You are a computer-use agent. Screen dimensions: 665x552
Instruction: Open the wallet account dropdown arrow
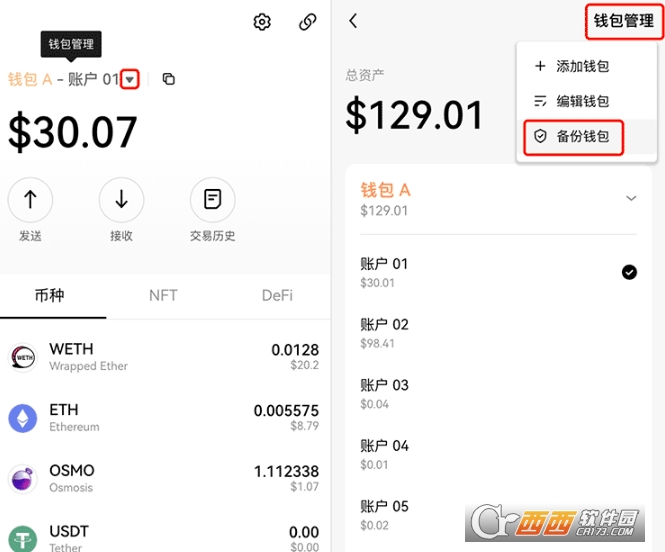click(x=129, y=79)
